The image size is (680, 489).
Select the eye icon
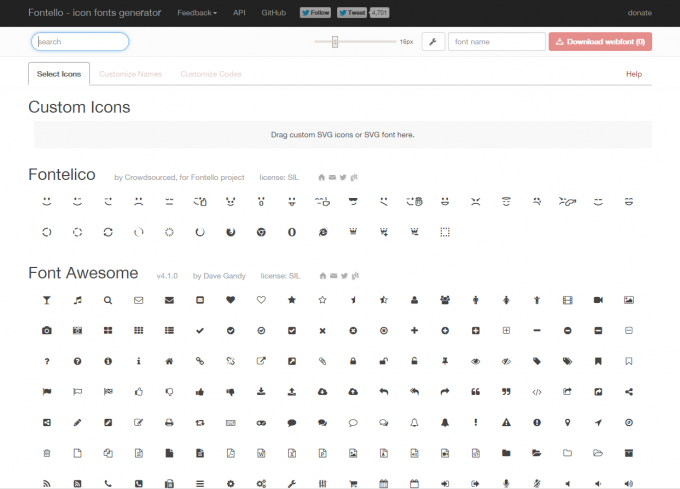click(x=476, y=361)
